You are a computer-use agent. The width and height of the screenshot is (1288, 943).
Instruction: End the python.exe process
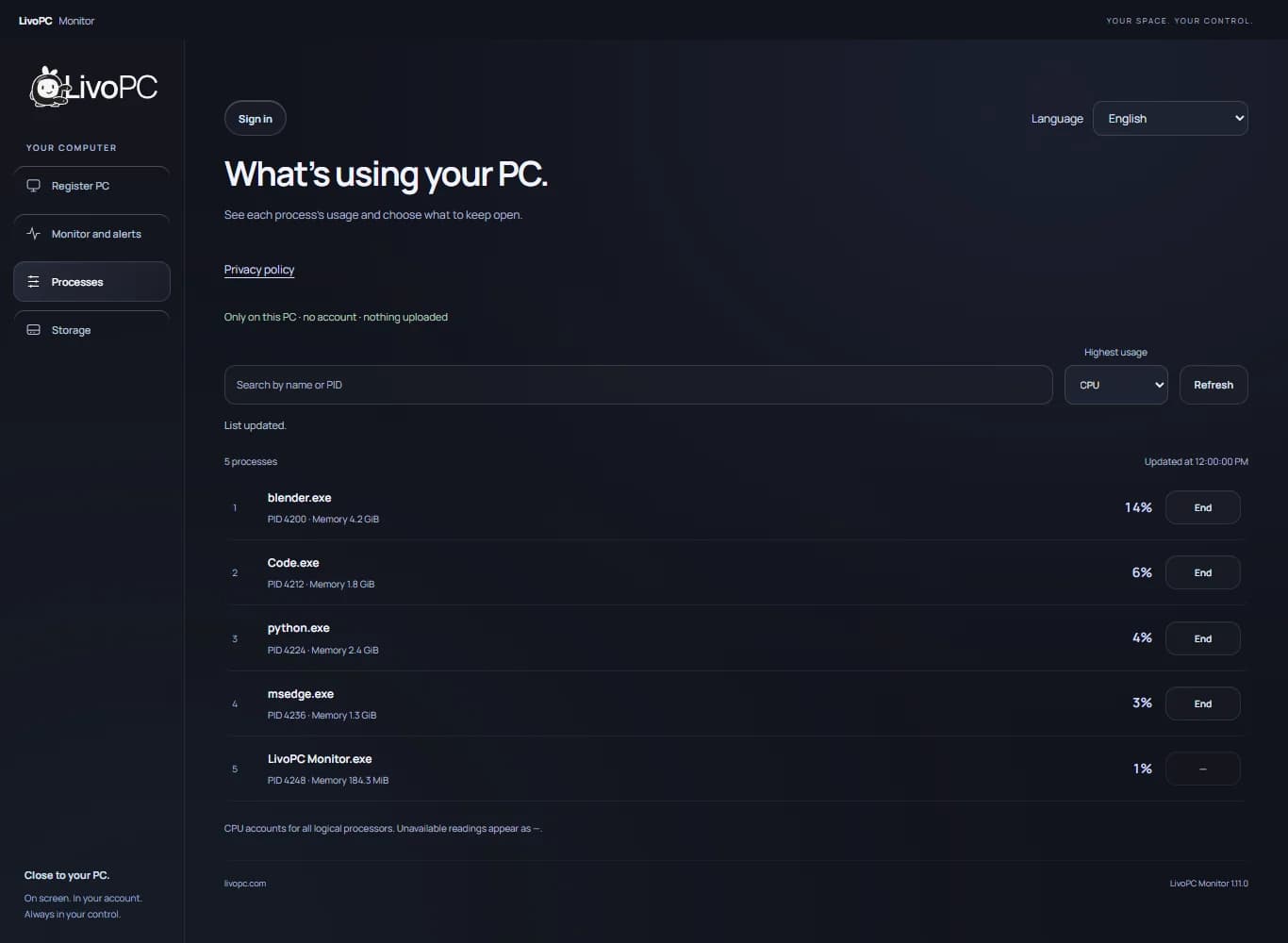point(1203,638)
